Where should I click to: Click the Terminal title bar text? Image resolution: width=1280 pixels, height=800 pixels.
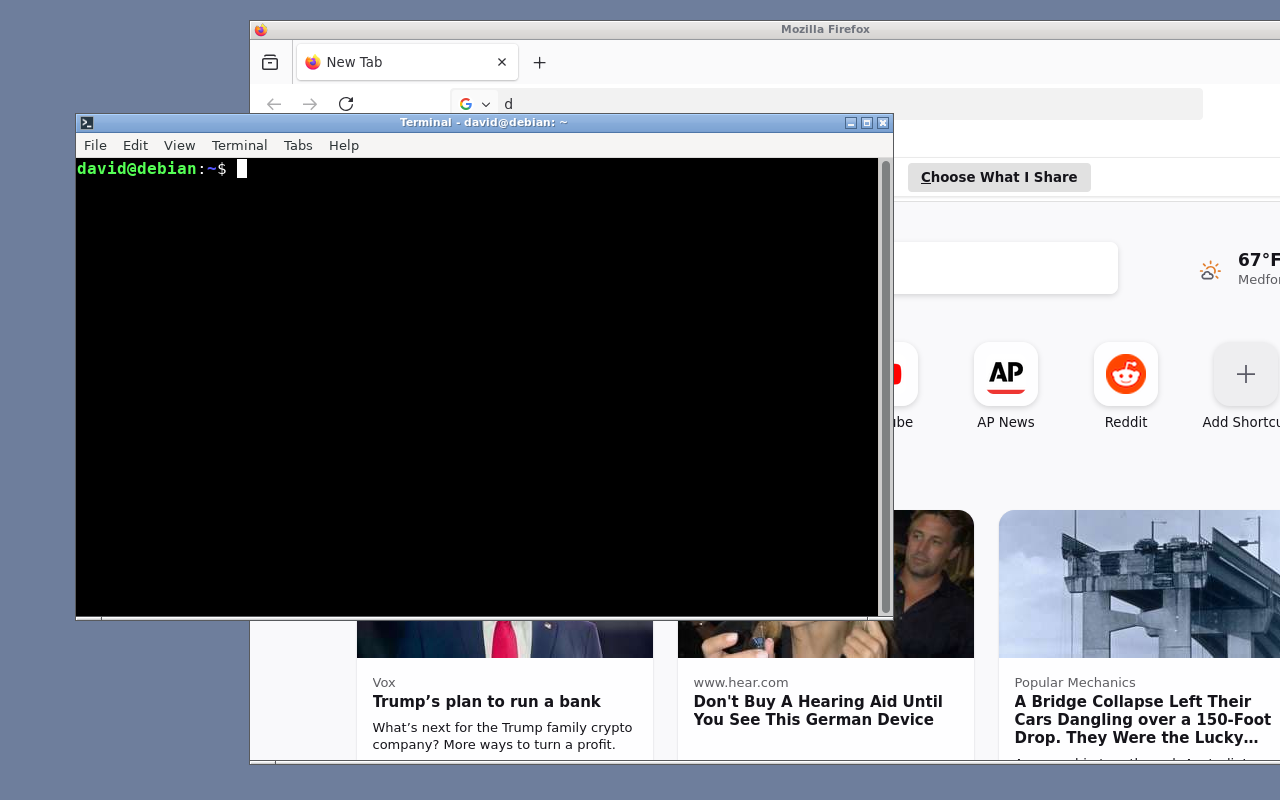coord(483,123)
